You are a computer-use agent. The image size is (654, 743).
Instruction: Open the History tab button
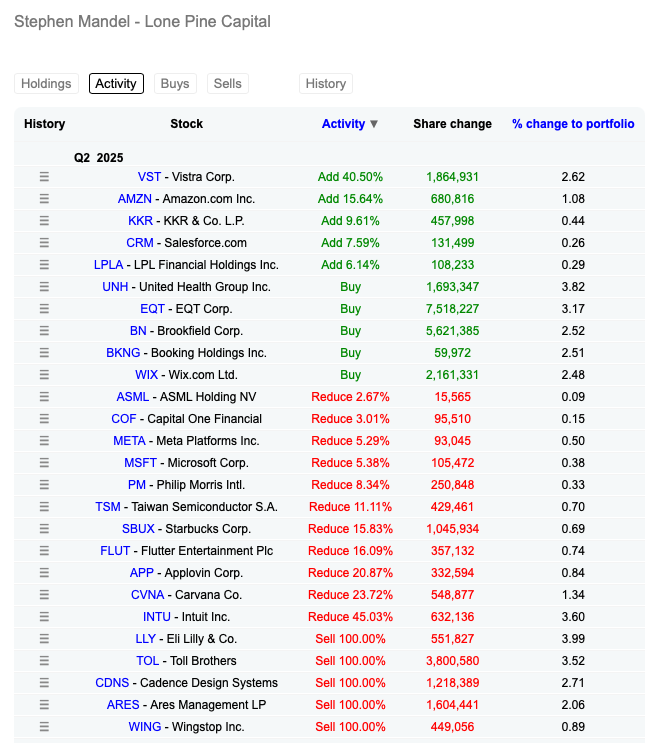pyautogui.click(x=326, y=83)
